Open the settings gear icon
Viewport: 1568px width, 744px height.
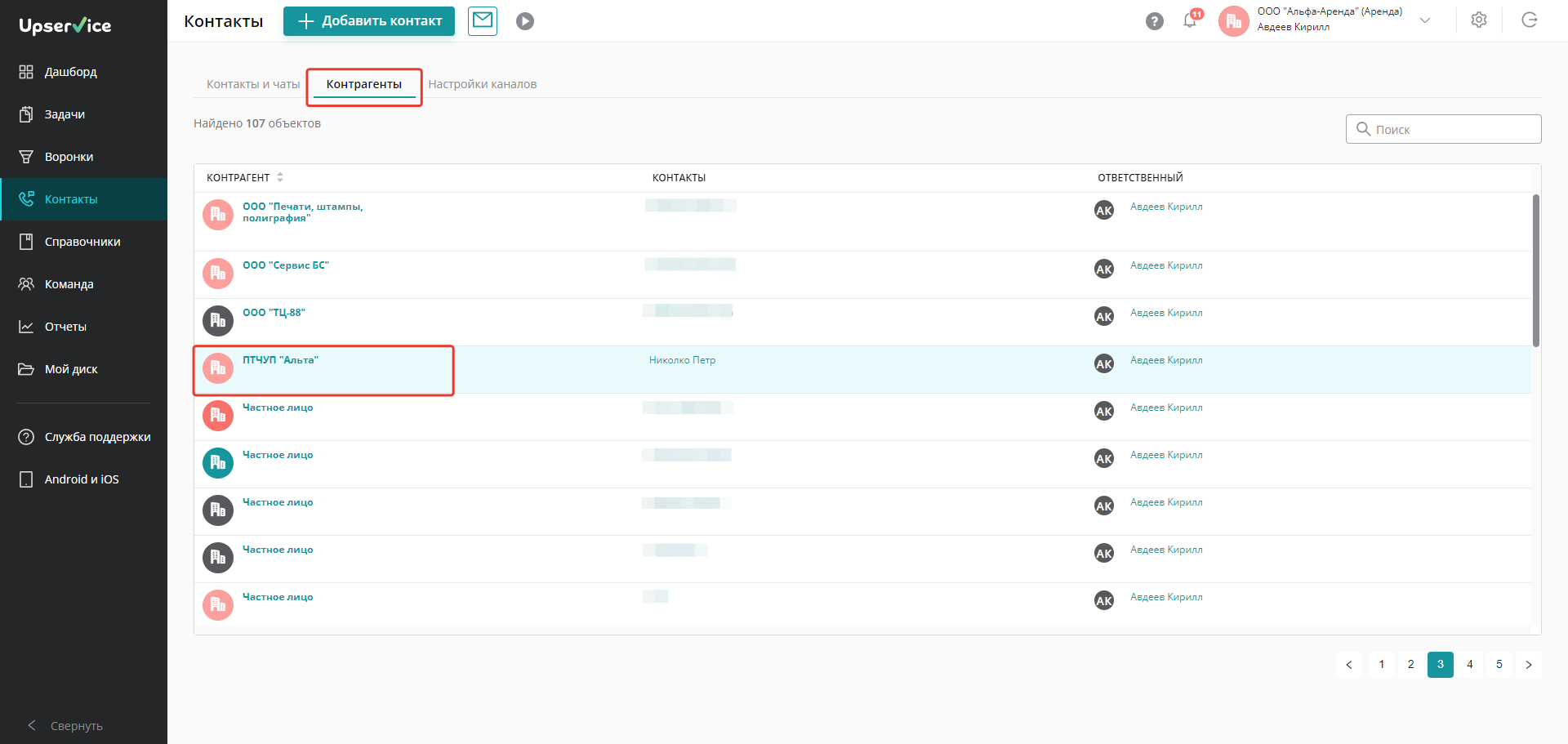pos(1479,20)
